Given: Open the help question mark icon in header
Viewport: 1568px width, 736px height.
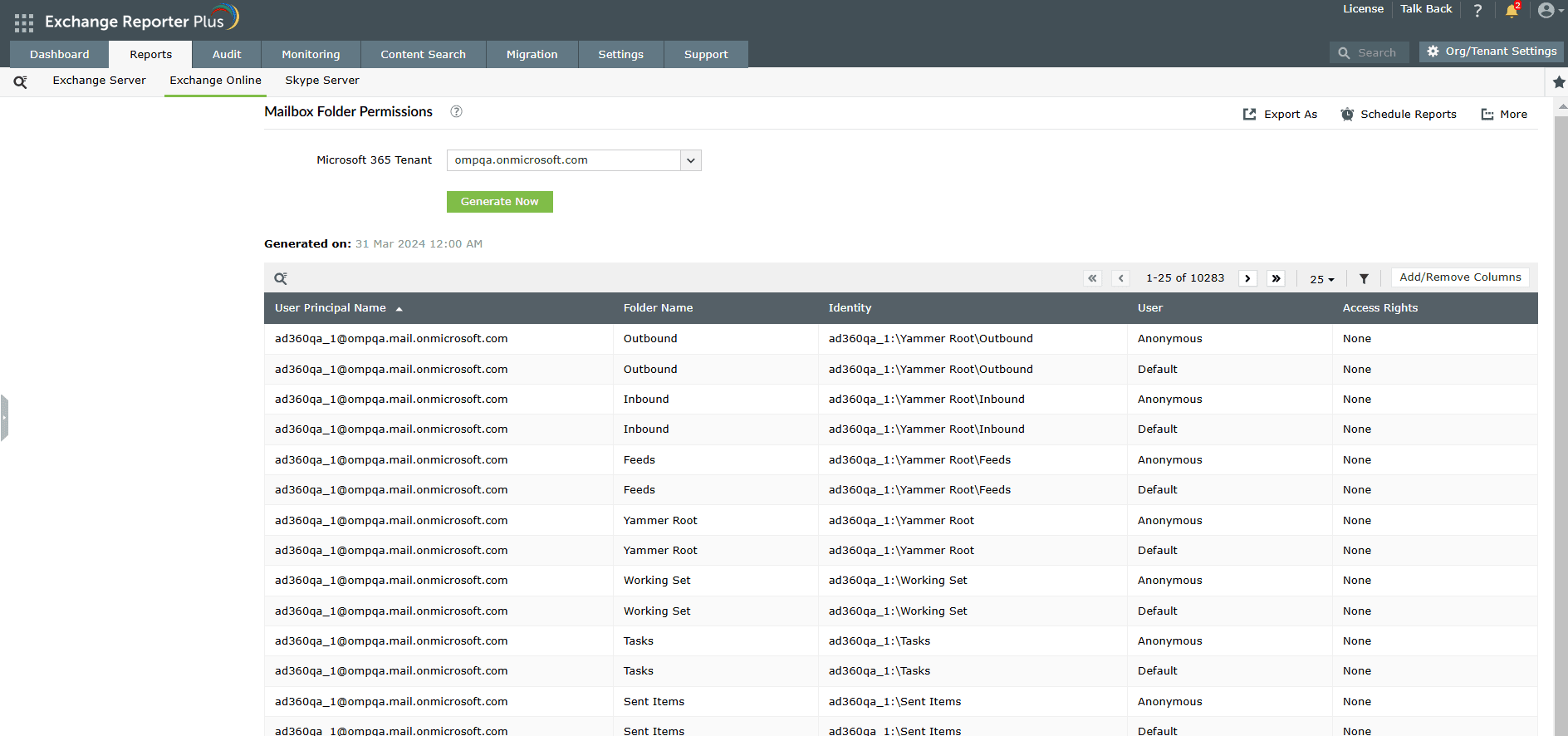Looking at the screenshot, I should click(1477, 11).
